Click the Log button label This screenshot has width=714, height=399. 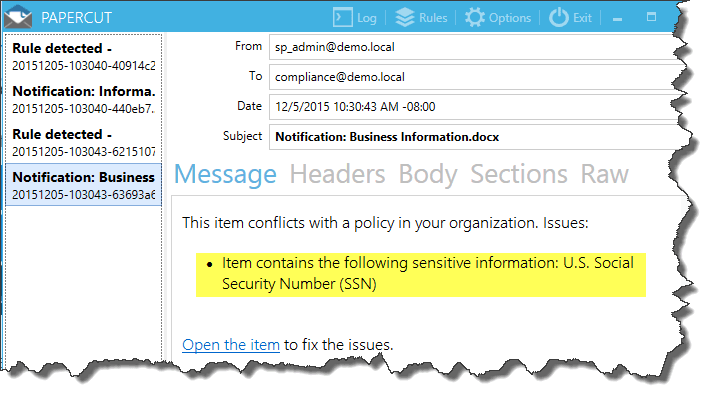(367, 18)
